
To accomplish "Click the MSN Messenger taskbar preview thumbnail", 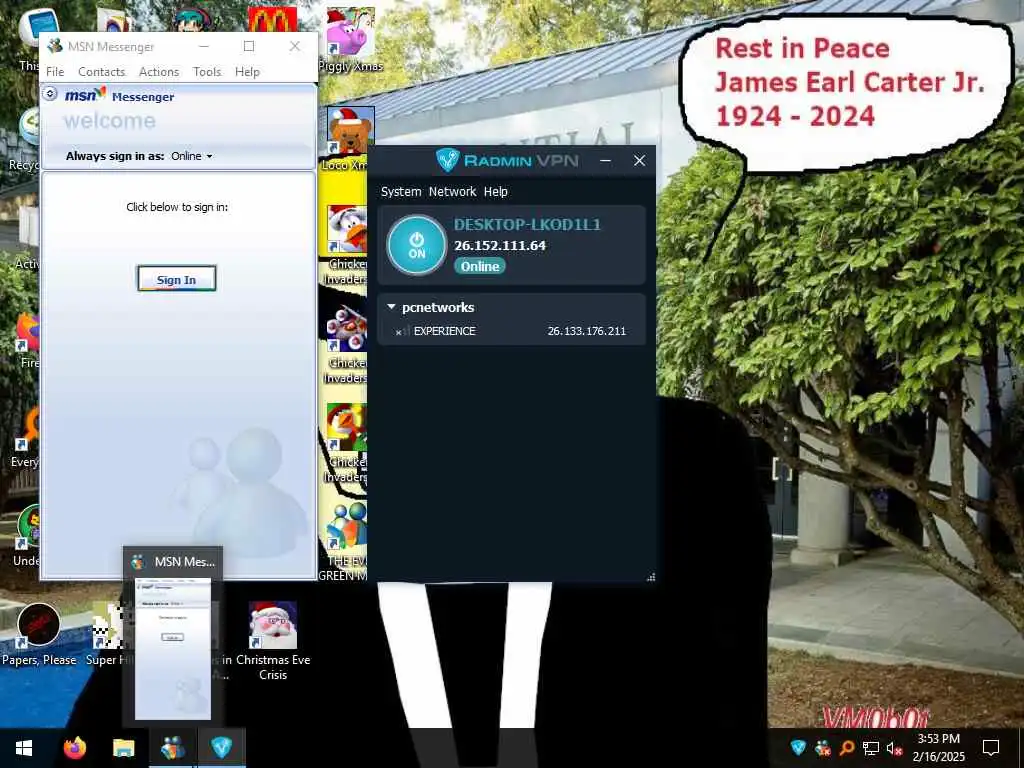I will point(173,647).
